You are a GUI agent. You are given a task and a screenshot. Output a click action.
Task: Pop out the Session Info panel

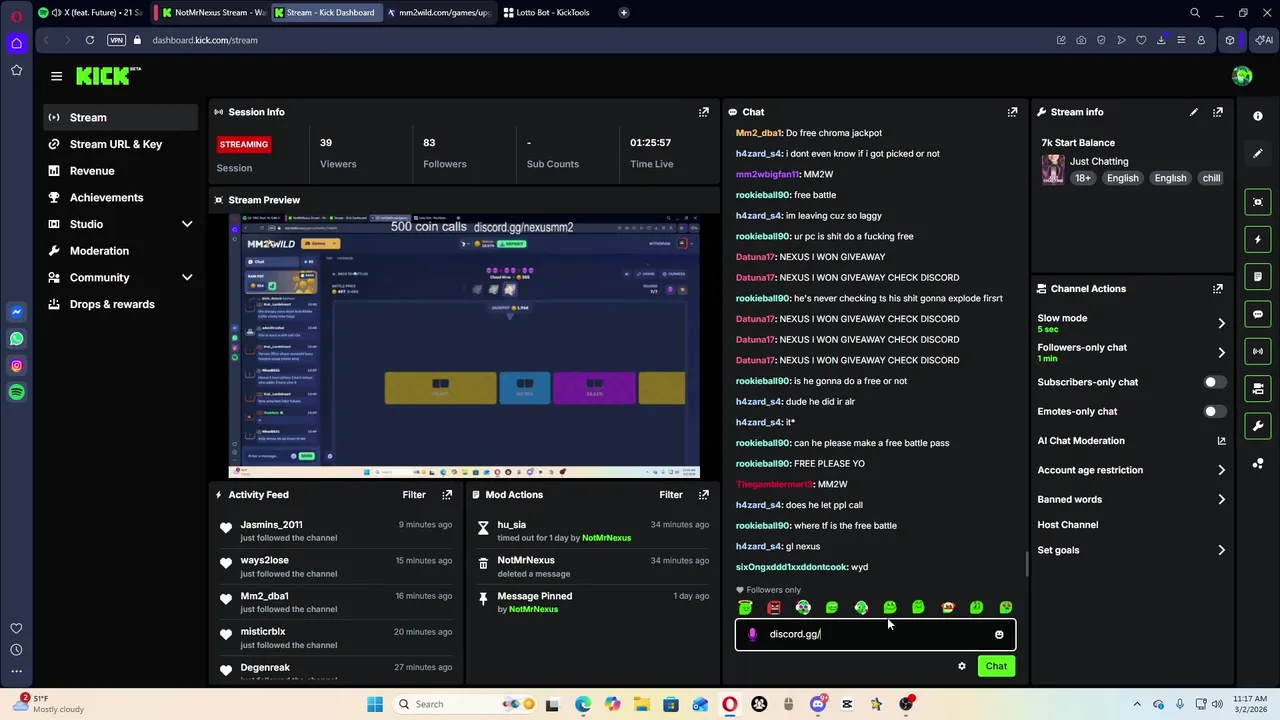click(704, 112)
